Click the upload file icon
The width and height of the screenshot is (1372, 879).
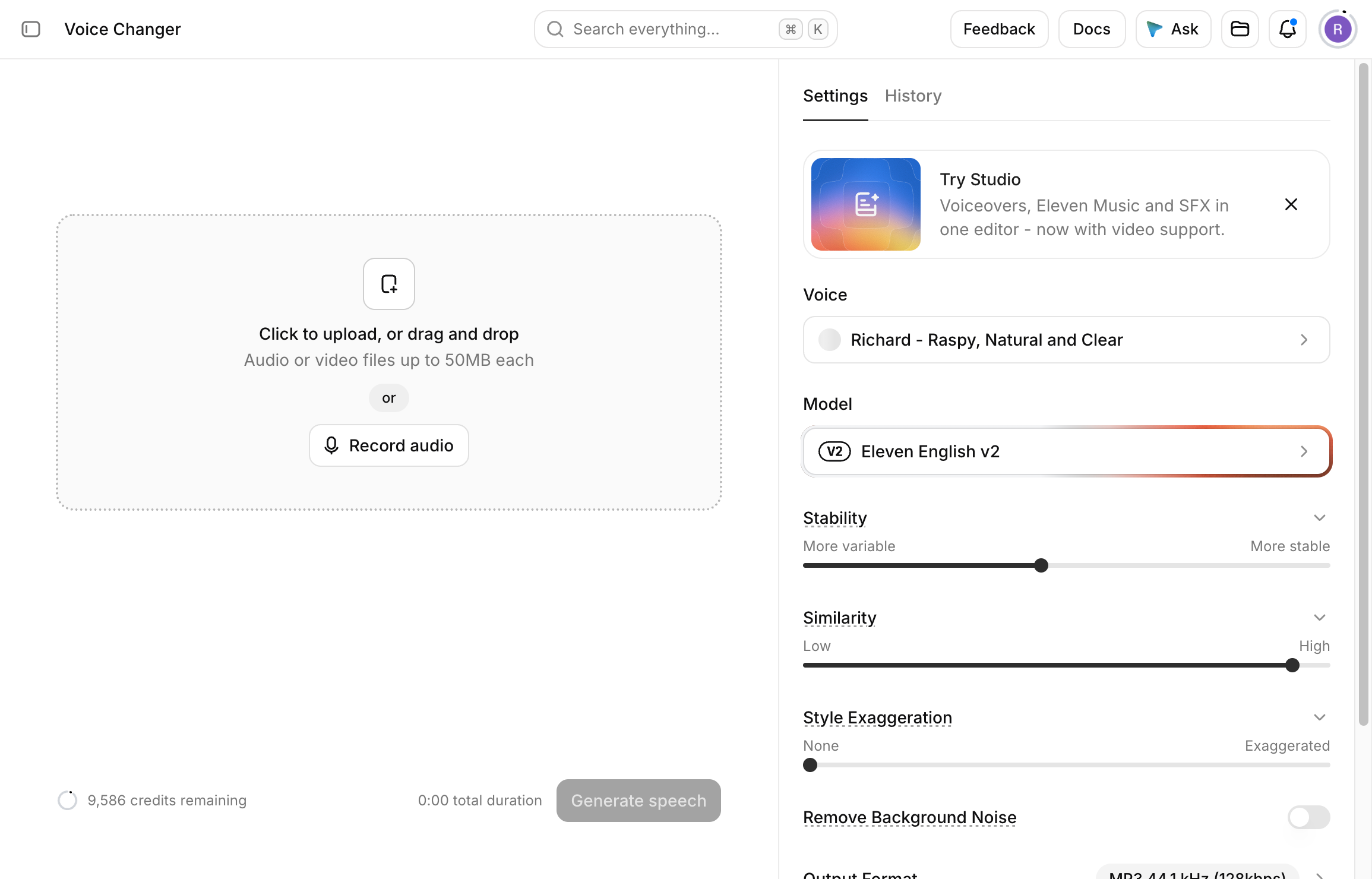click(389, 284)
